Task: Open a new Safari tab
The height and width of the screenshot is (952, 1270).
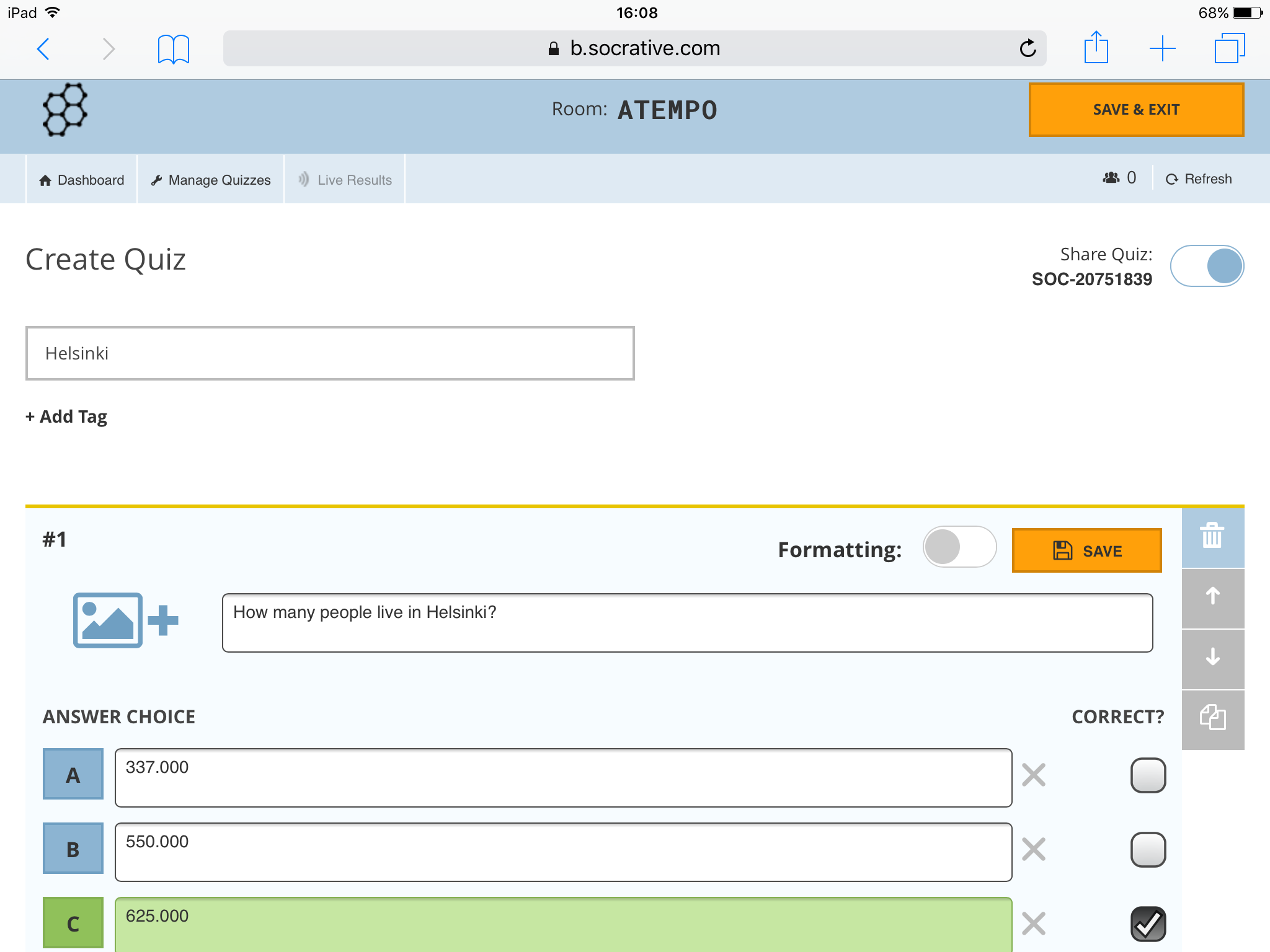Action: tap(1163, 49)
